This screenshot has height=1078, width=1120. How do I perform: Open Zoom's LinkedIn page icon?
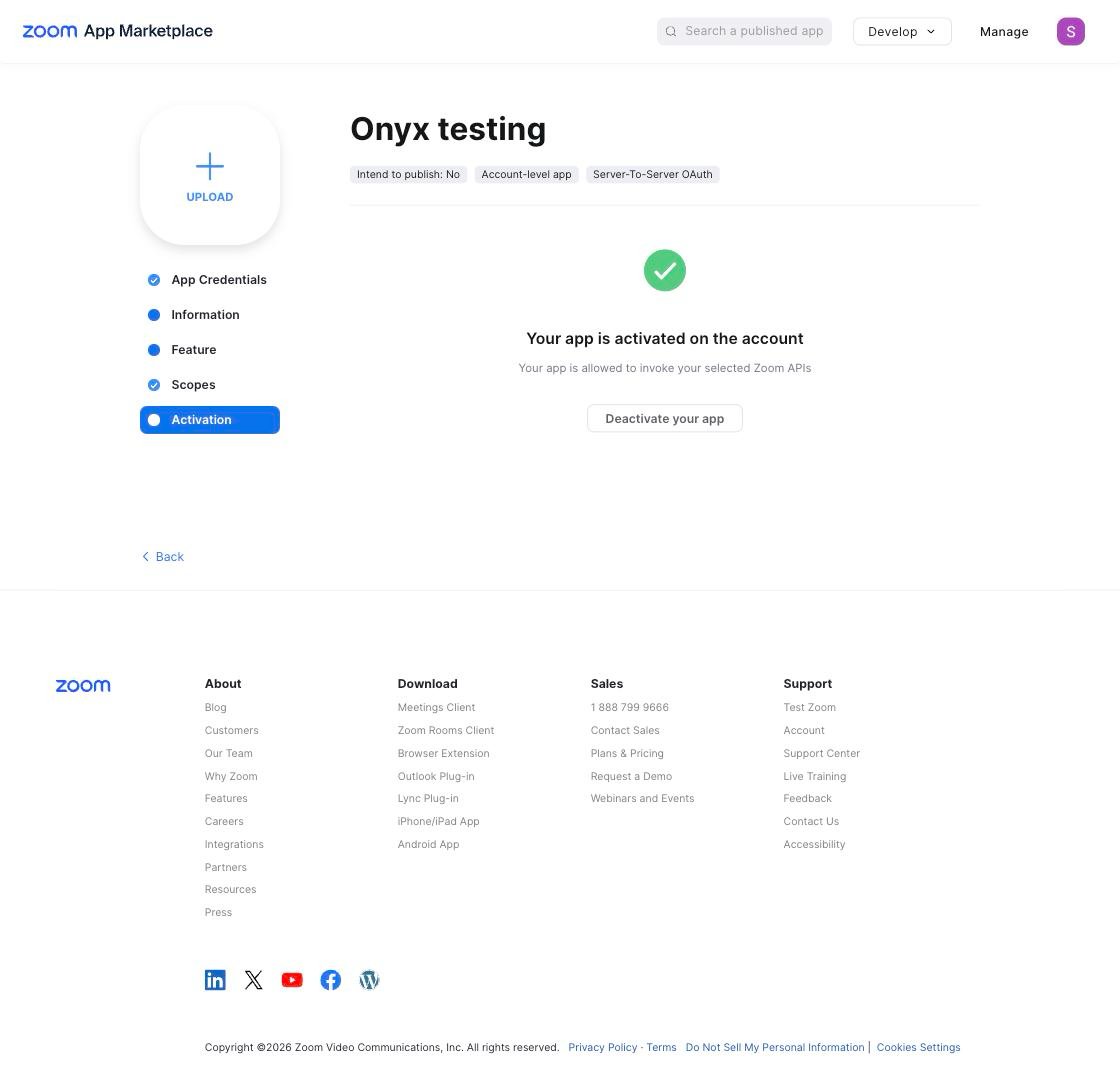[x=215, y=979]
